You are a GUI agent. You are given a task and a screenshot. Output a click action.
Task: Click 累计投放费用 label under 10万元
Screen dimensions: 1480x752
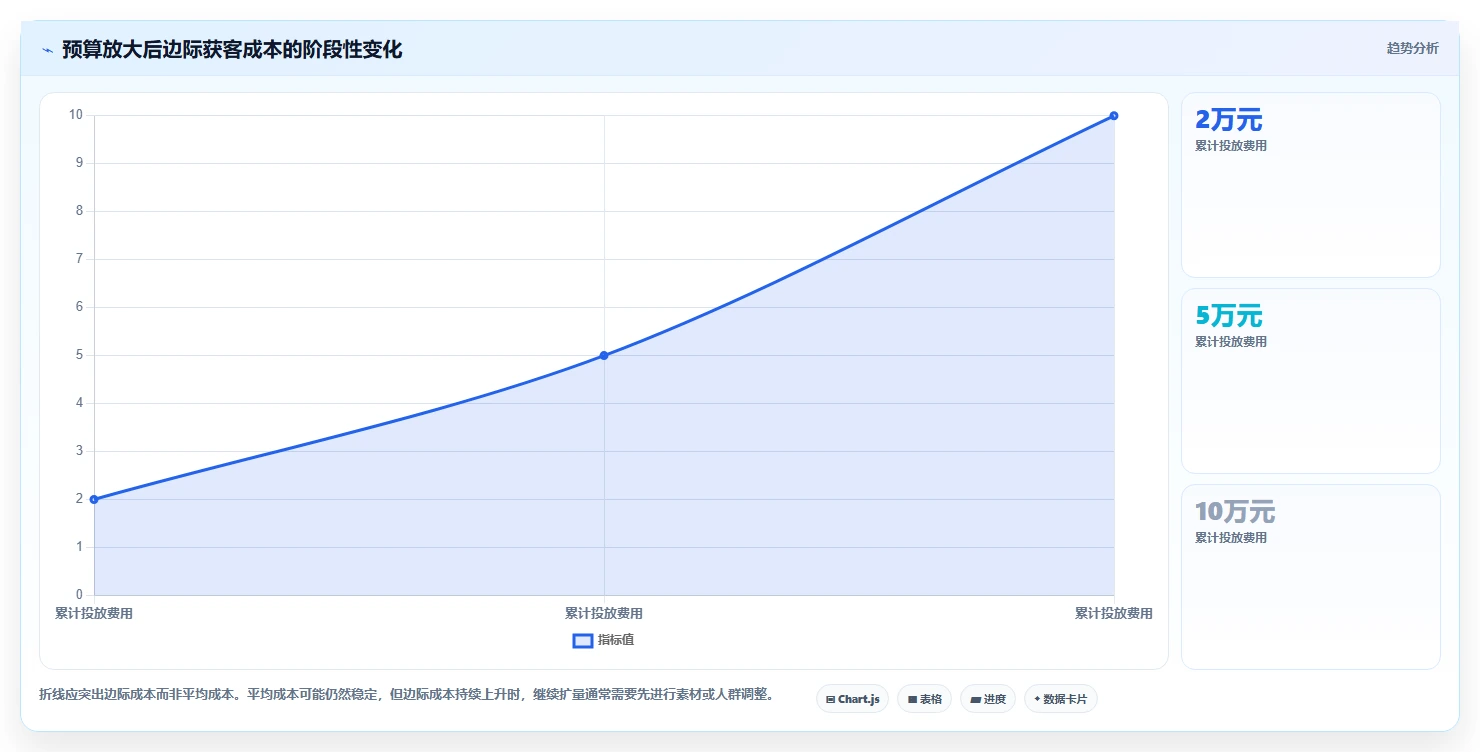1231,538
